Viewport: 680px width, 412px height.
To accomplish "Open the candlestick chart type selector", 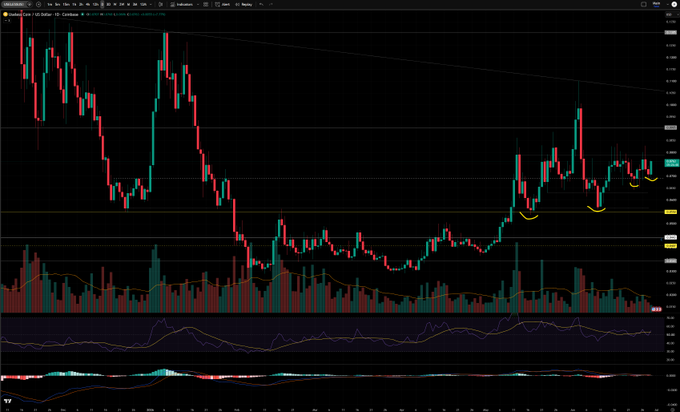I will coord(160,4).
